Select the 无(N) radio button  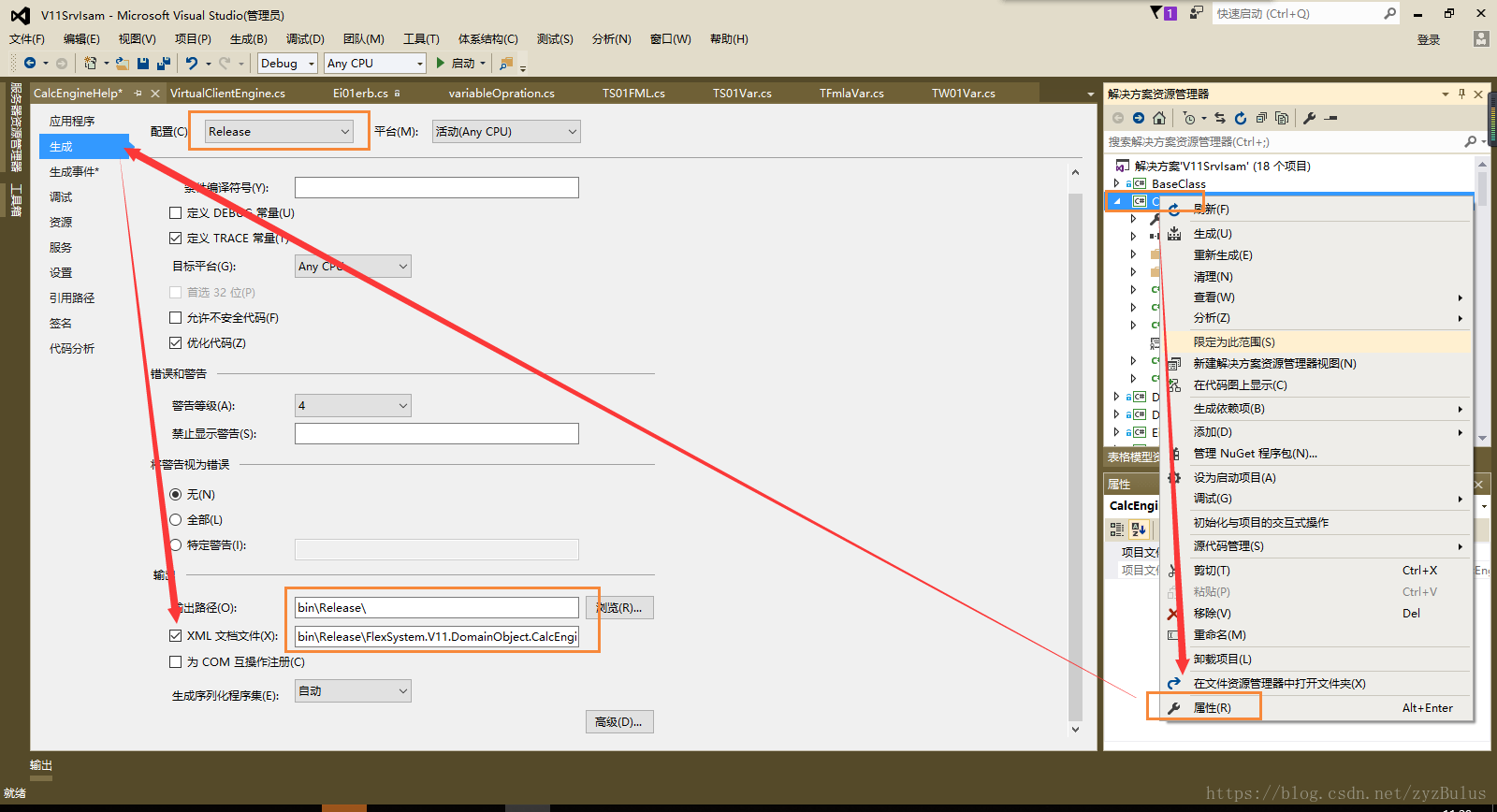pos(175,495)
